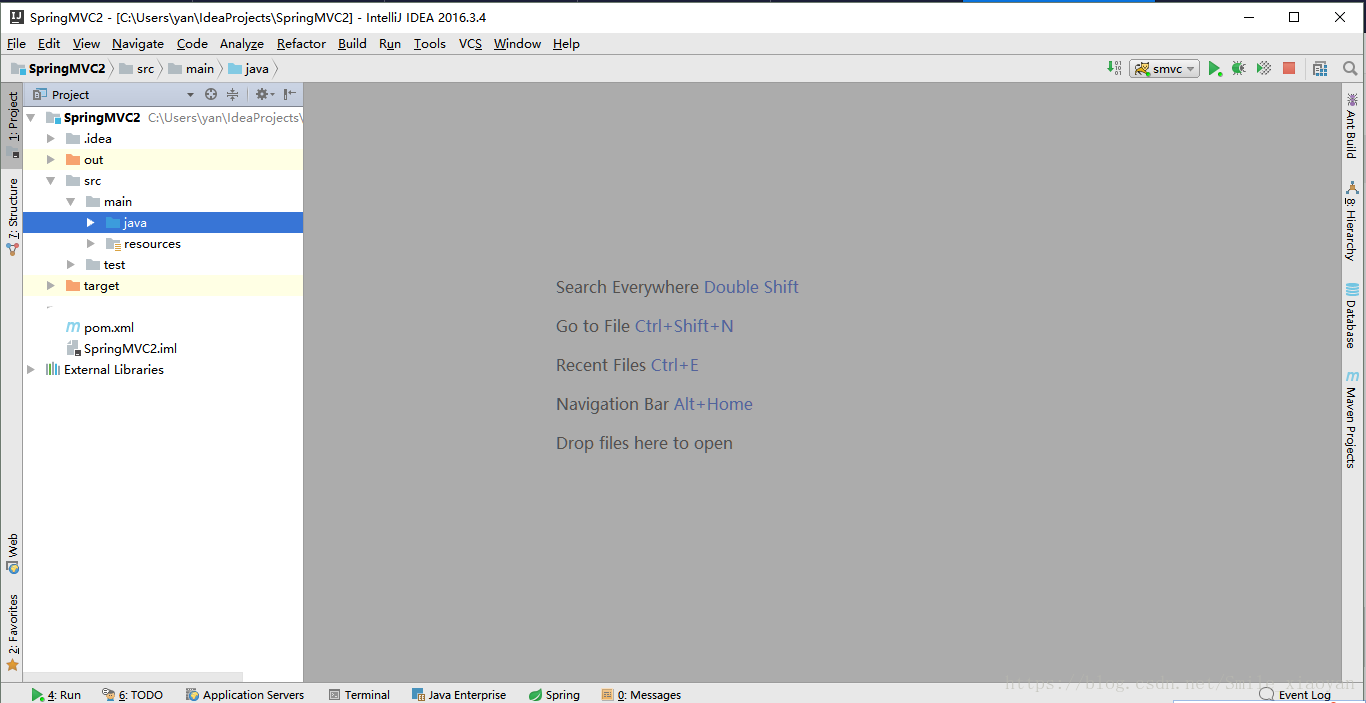Click SpringMVC2 in the navigation bar
1366x703 pixels.
click(x=58, y=68)
